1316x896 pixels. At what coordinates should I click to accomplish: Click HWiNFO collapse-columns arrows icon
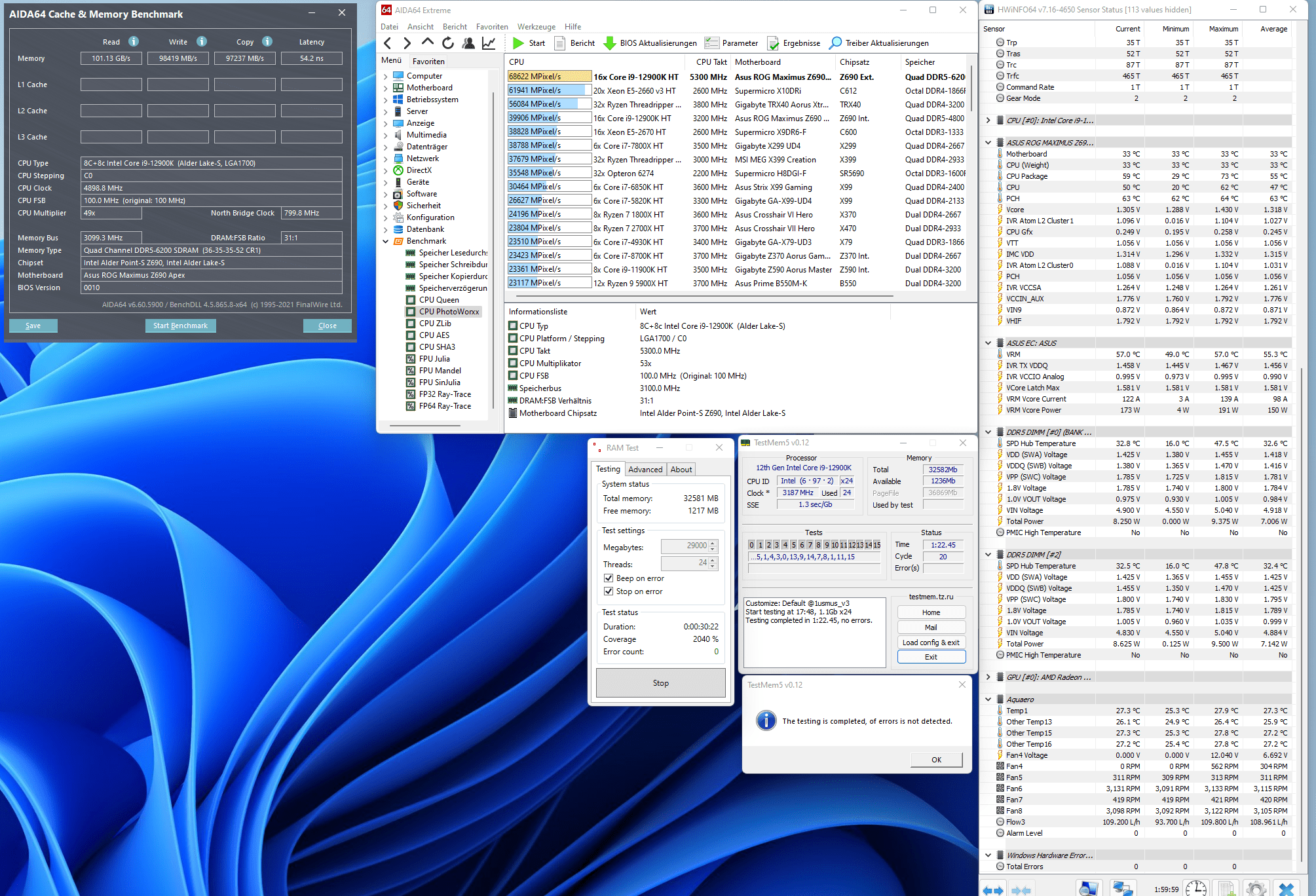tap(1021, 889)
